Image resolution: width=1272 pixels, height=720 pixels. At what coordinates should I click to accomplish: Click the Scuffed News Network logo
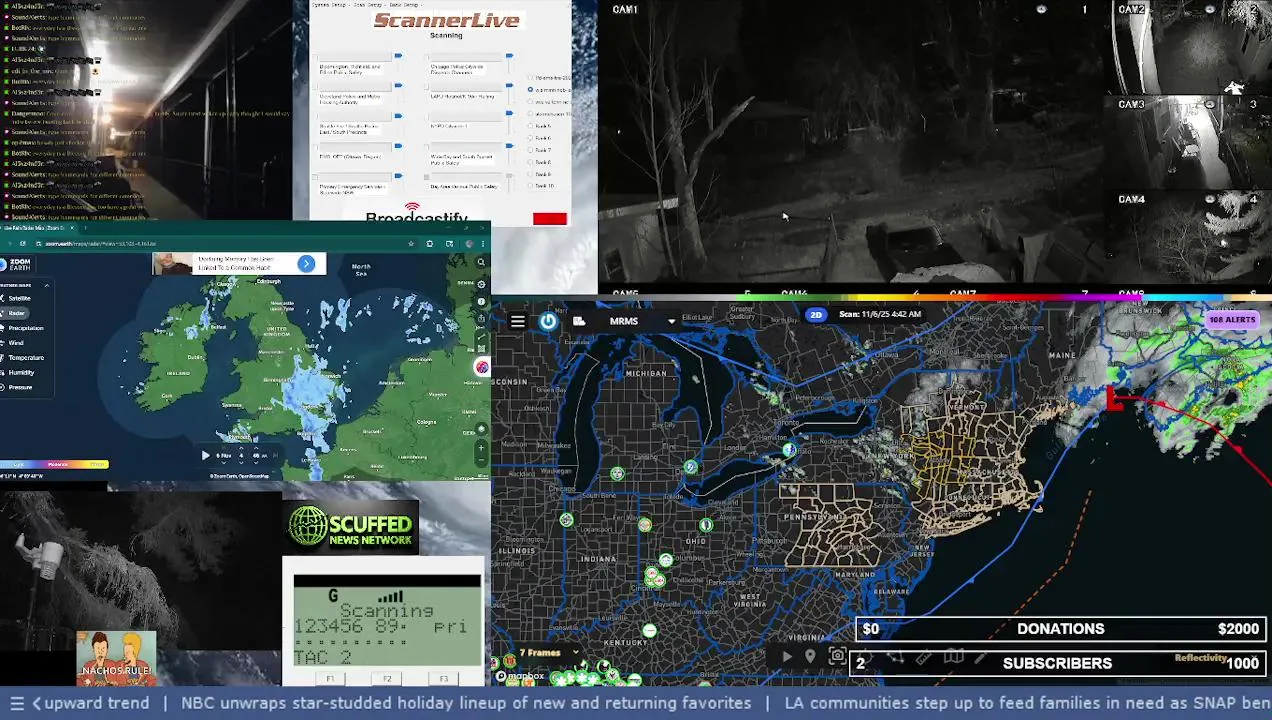pos(351,528)
